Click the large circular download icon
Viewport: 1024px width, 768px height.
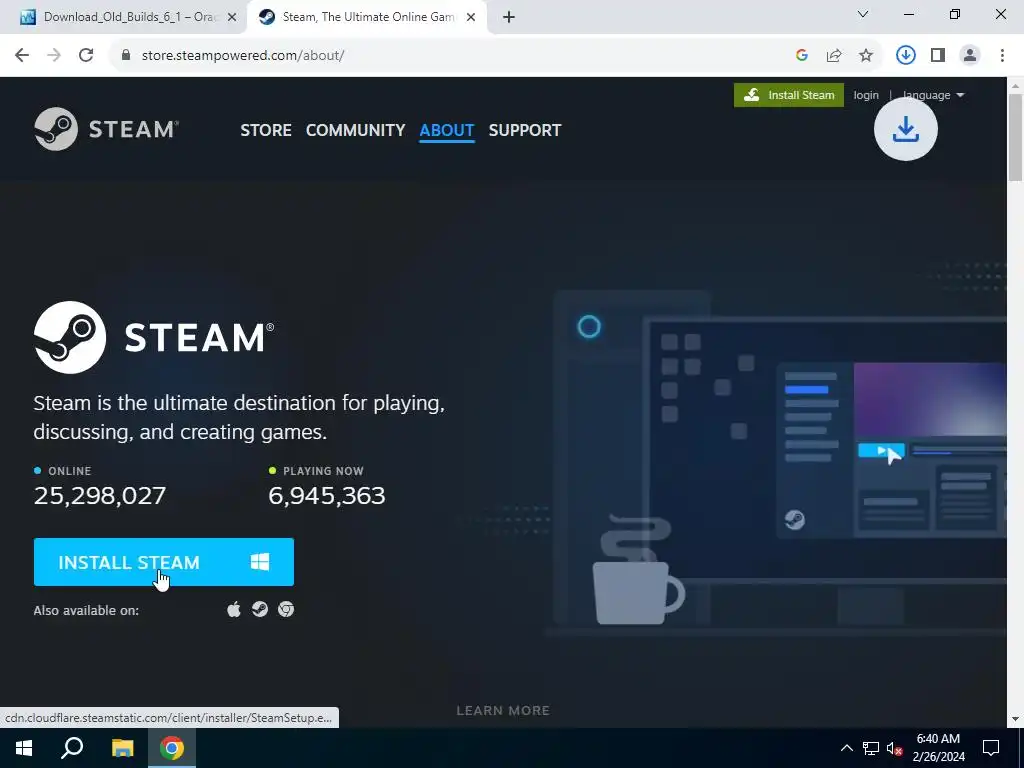tap(905, 129)
